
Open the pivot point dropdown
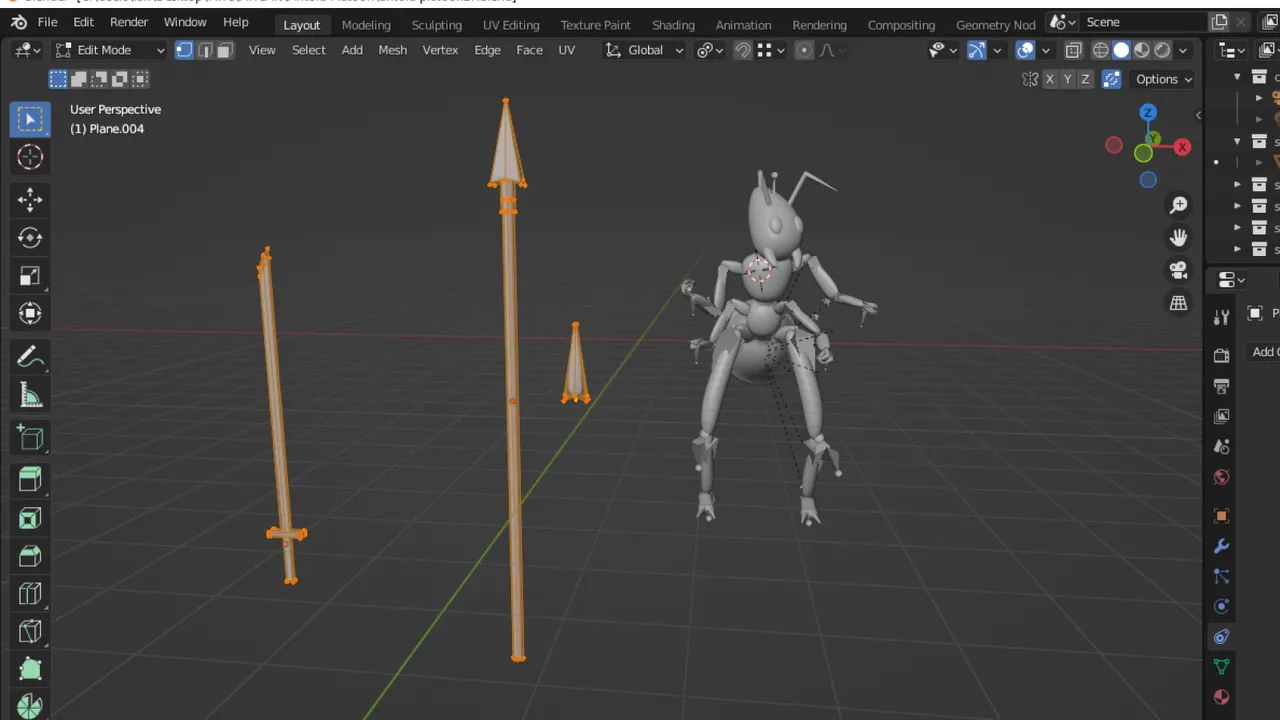[710, 50]
